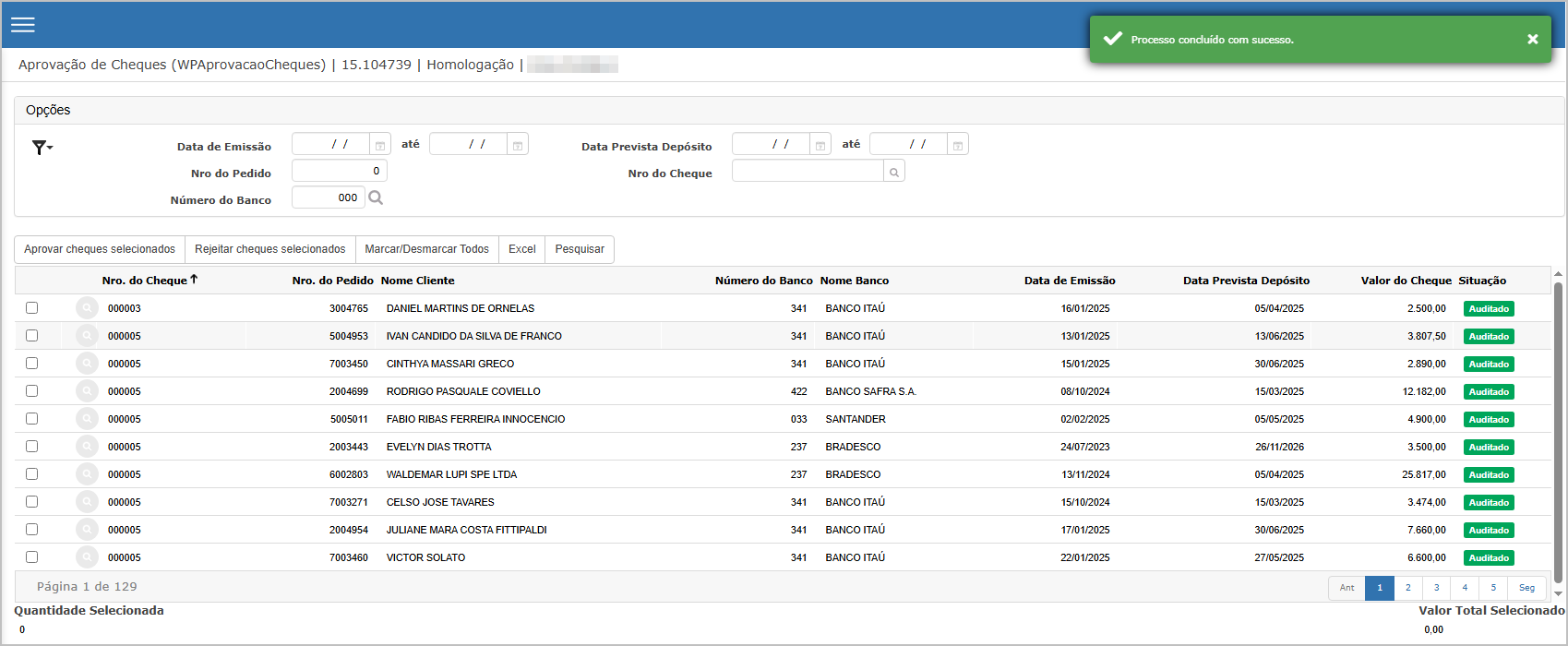
Task: Open calendar for Data de Emissão start date
Action: [x=380, y=145]
